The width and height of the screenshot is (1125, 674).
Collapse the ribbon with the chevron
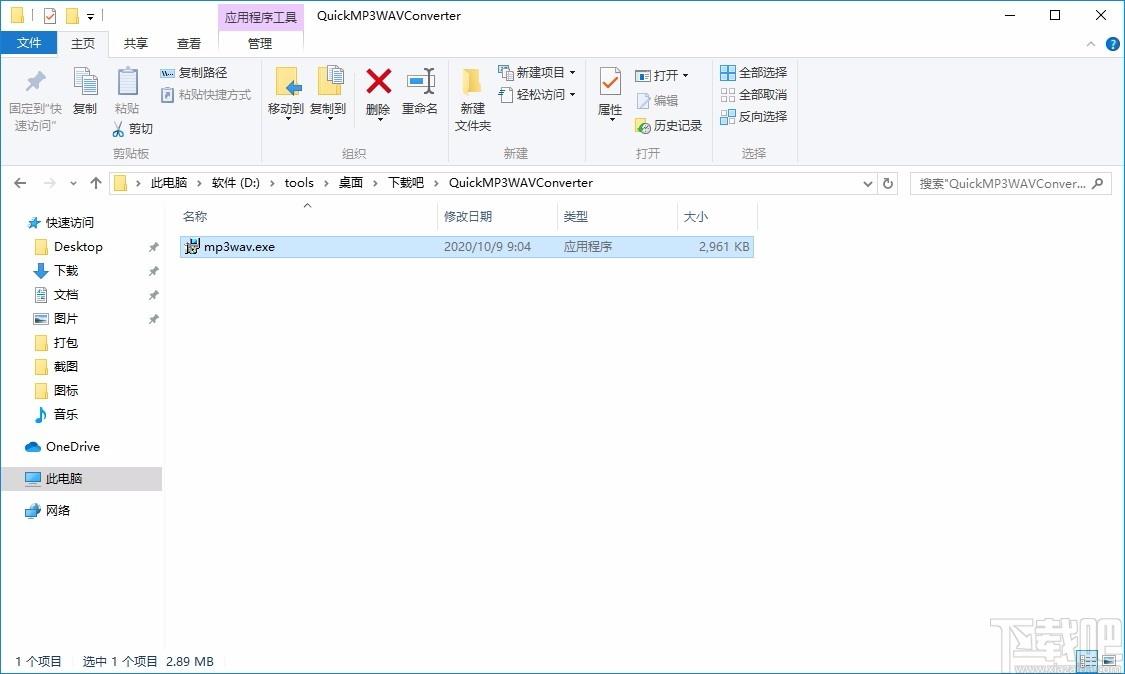[1091, 44]
